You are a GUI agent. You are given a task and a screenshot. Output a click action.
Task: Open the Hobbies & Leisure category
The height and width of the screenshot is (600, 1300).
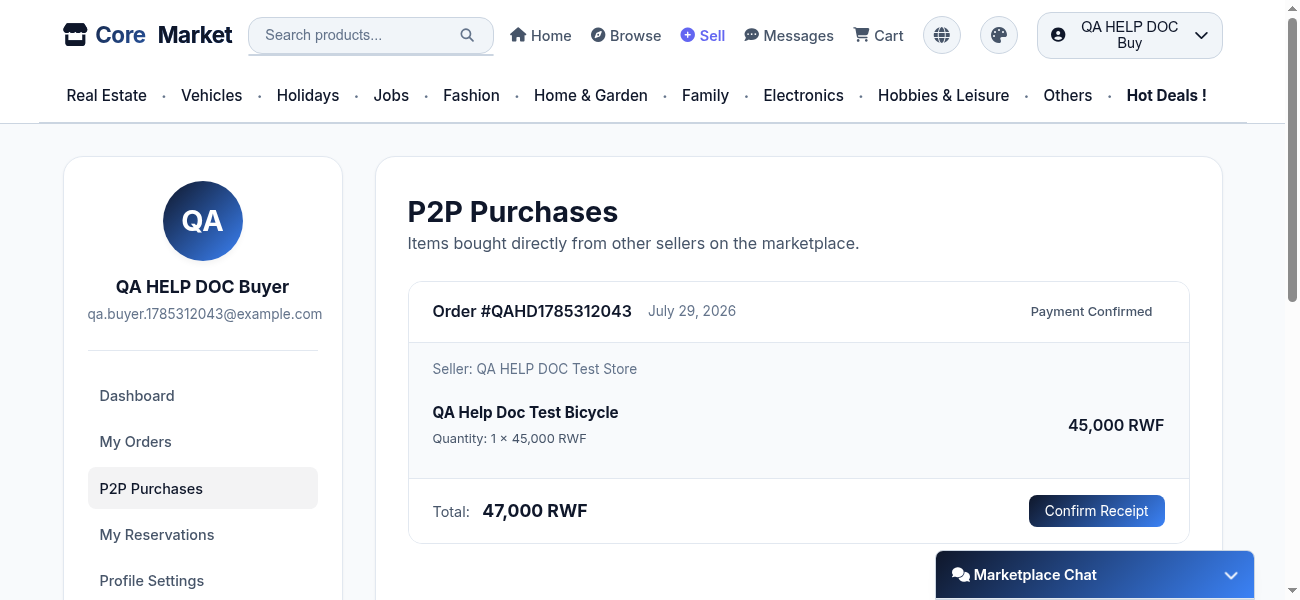pyautogui.click(x=944, y=95)
